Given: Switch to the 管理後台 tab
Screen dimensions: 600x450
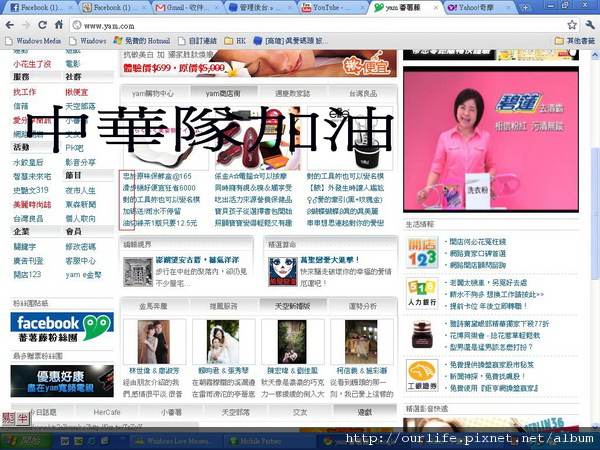Looking at the screenshot, I should point(259,7).
